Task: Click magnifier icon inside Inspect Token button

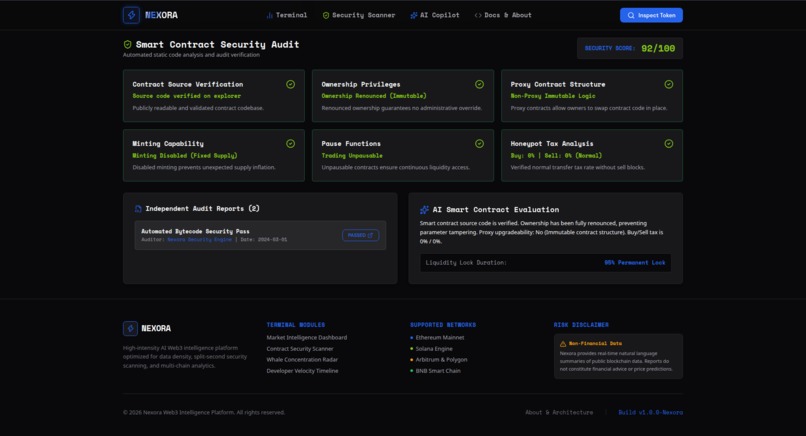Action: (x=631, y=15)
